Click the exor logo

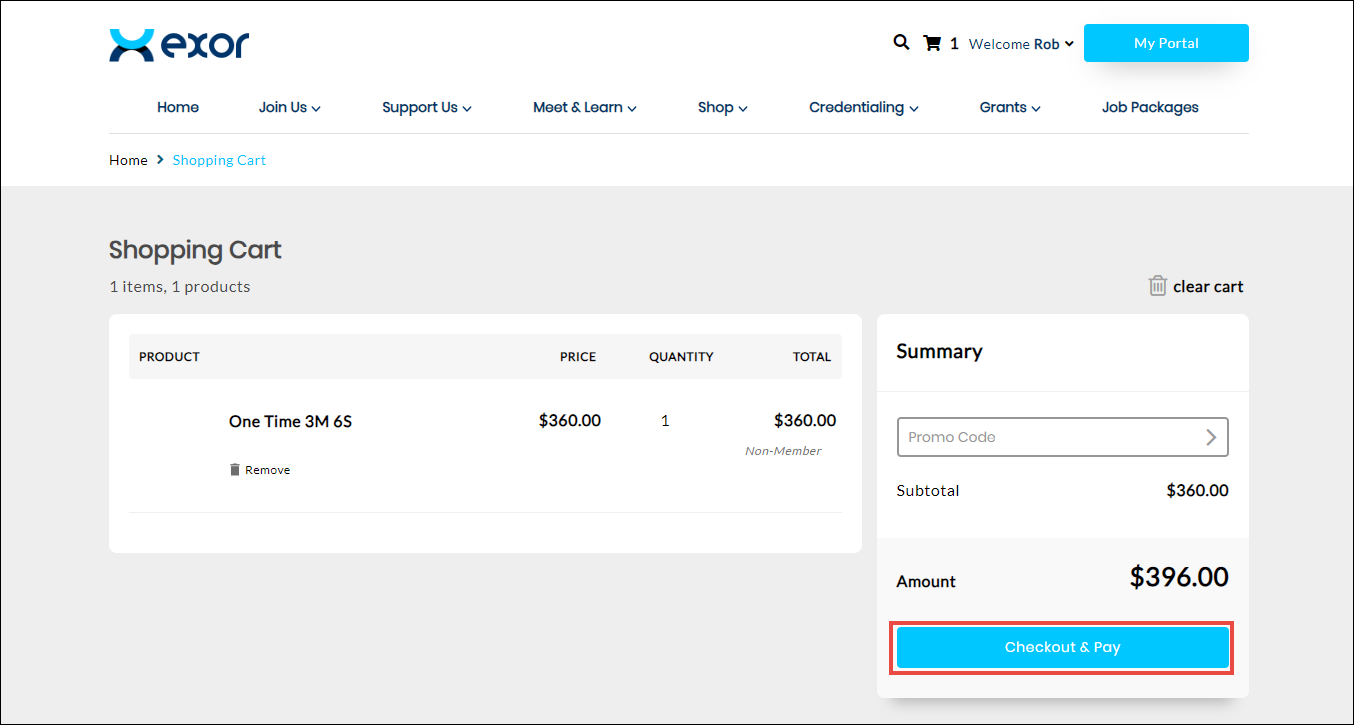[x=179, y=45]
